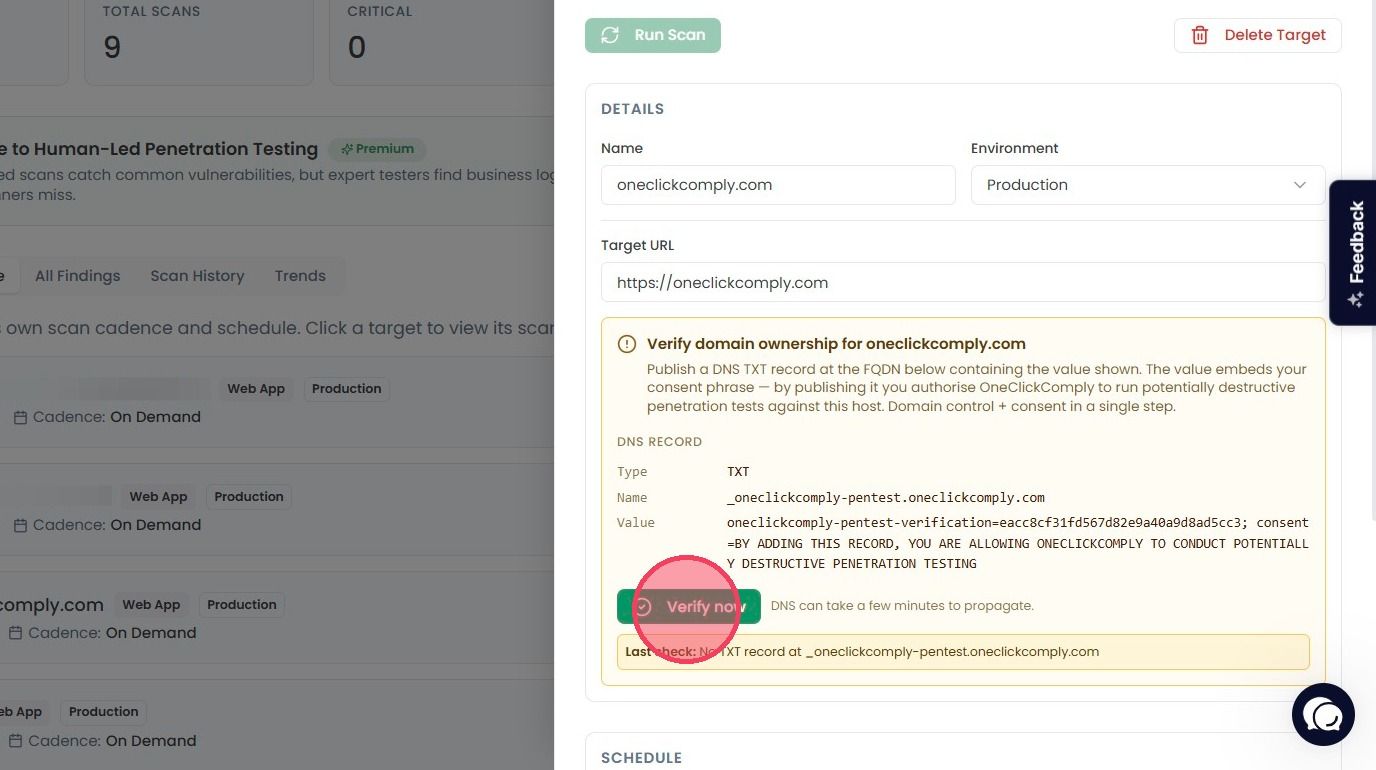The image size is (1376, 770).
Task: Click the Last check status message
Action: click(963, 652)
